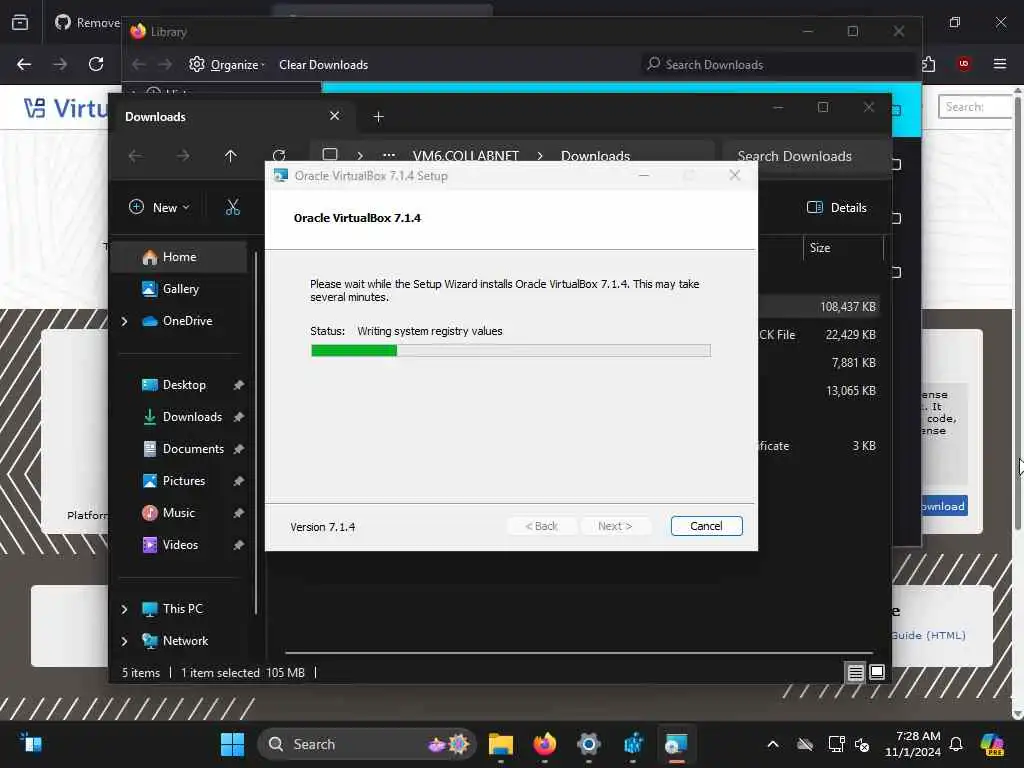Click pin icon next to Documents
The image size is (1024, 768).
(238, 449)
